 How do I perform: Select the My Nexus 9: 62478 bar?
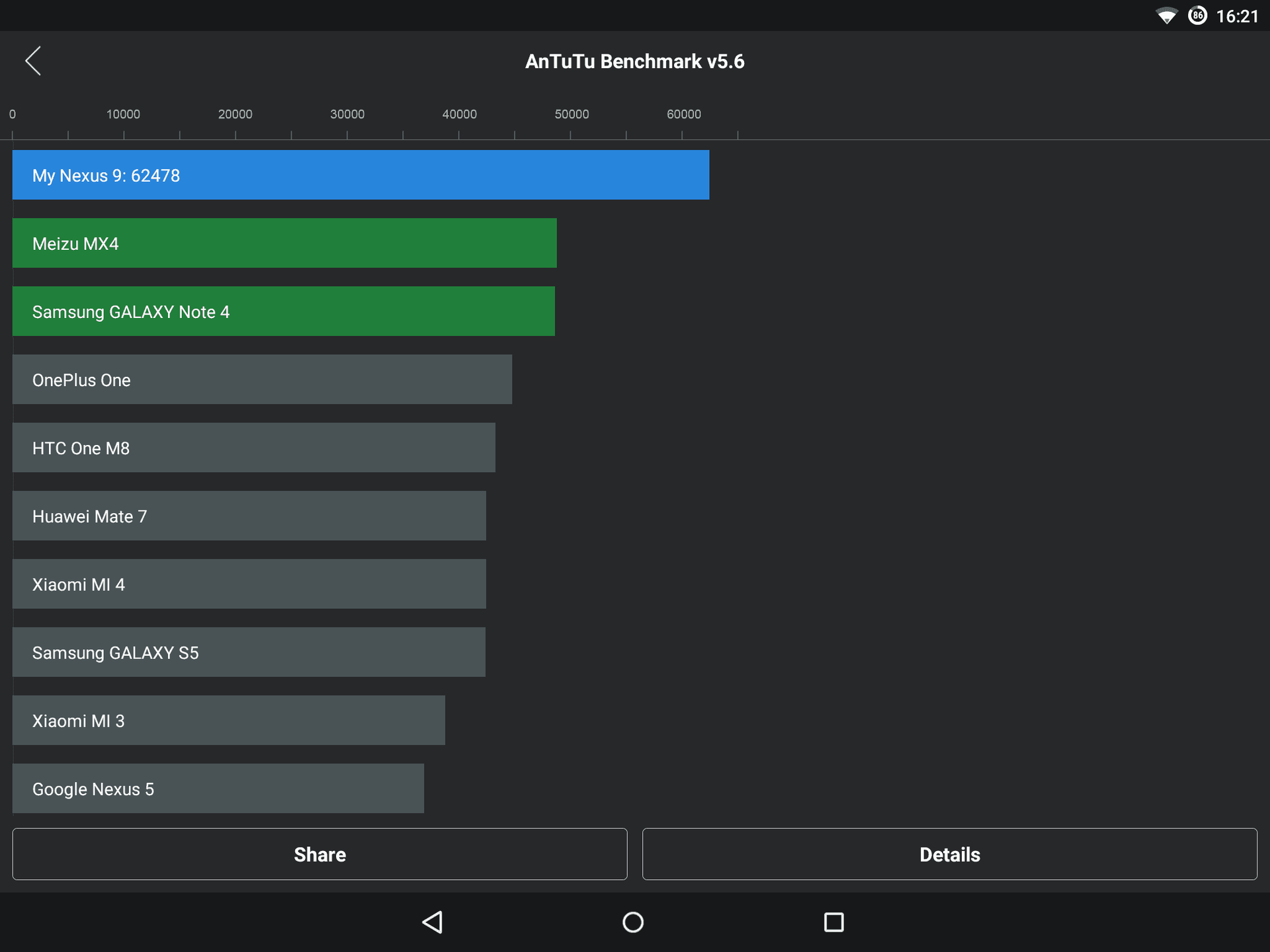click(x=360, y=175)
